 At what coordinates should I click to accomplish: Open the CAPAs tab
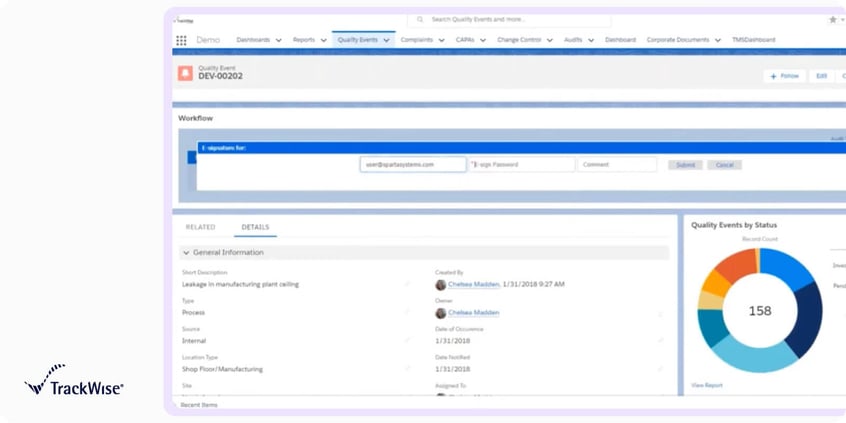click(x=465, y=40)
